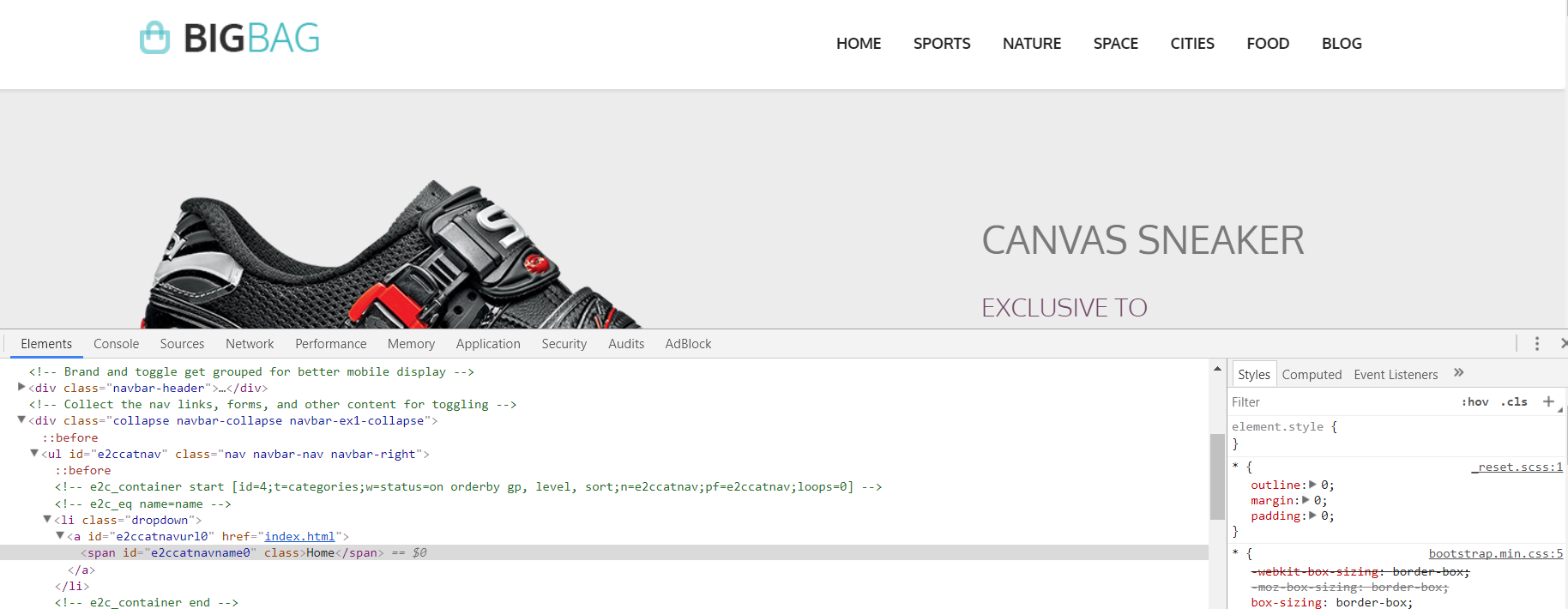
Task: Collapse the ul e2ccatnav node
Action: [34, 453]
